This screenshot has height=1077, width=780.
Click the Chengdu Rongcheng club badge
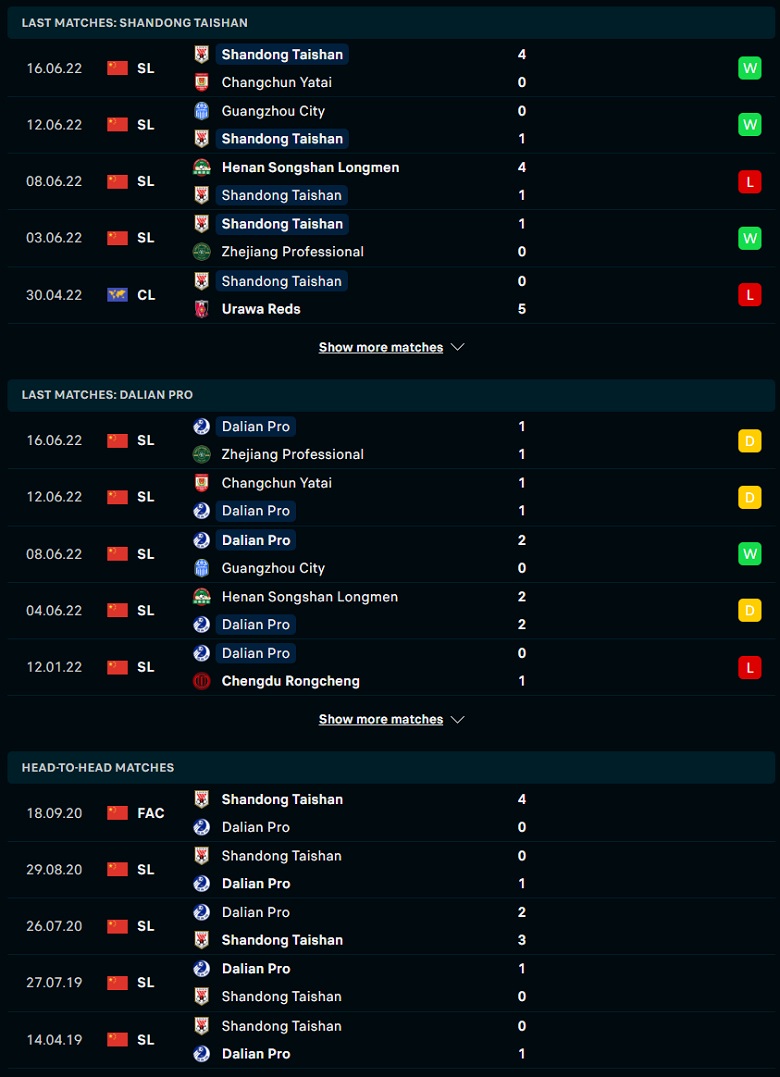(x=201, y=681)
